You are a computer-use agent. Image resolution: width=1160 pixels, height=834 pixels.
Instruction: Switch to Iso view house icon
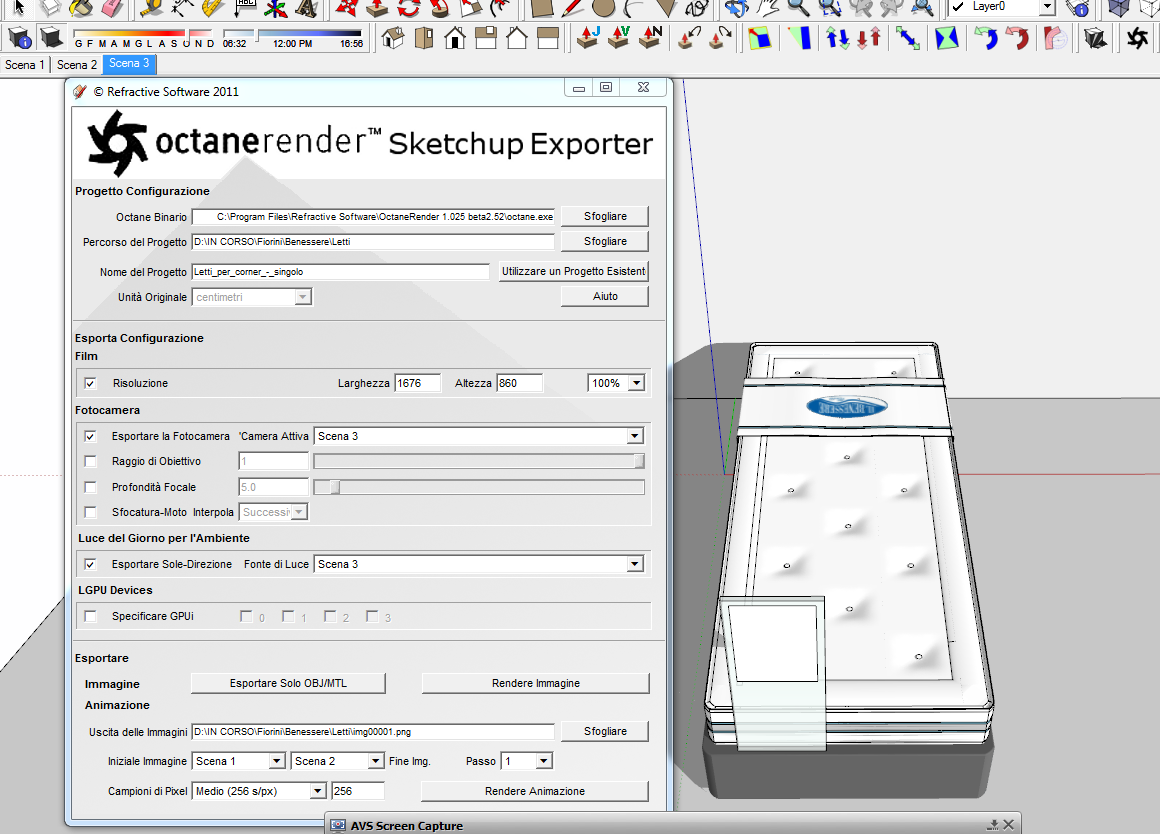point(393,37)
